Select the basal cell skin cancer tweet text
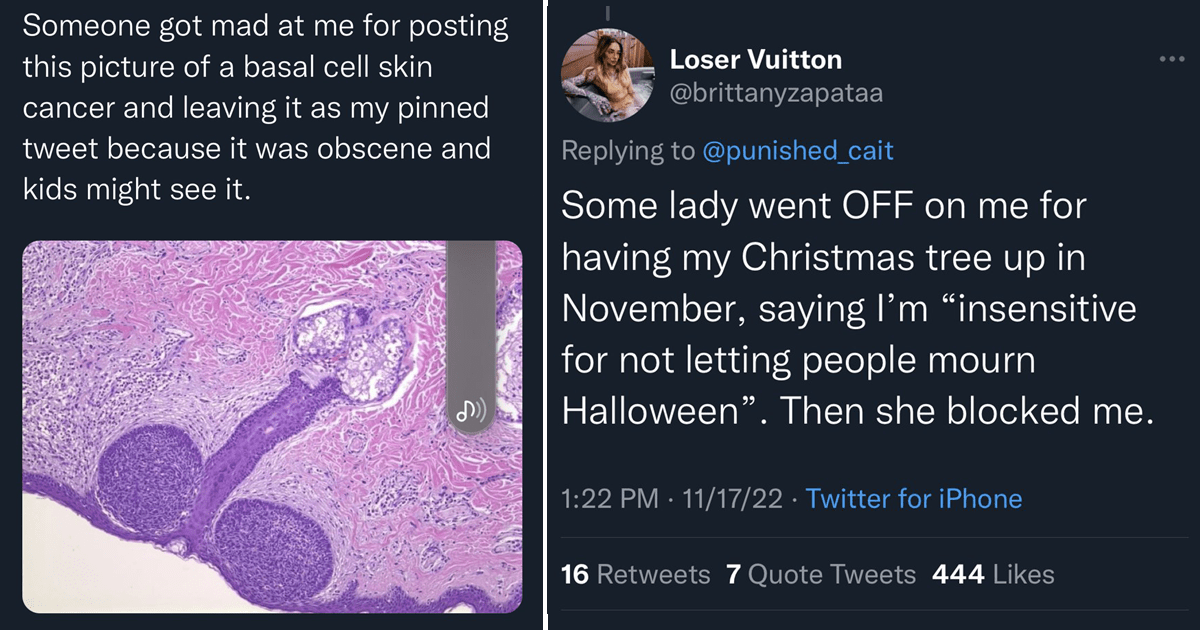 coord(266,108)
